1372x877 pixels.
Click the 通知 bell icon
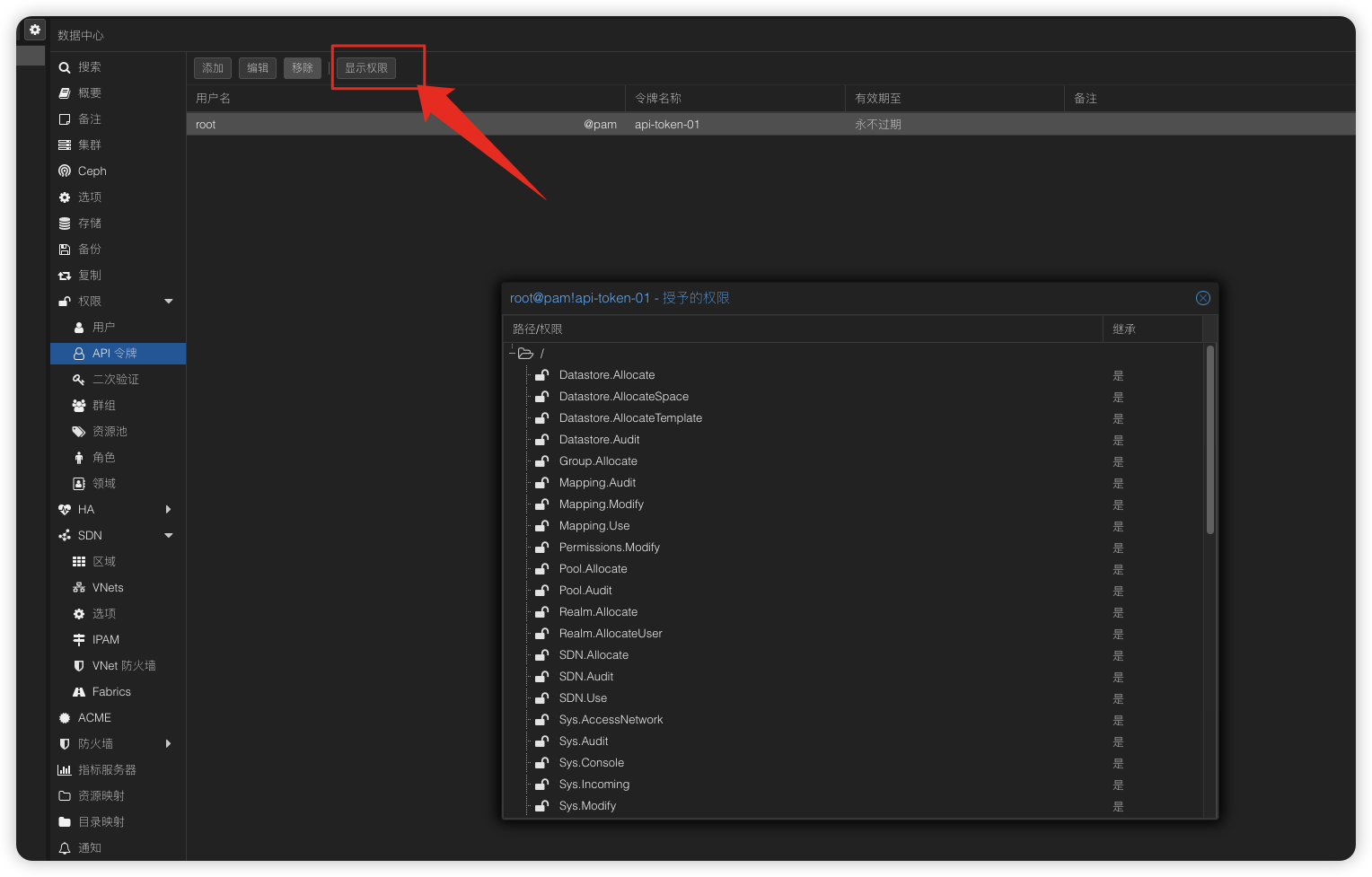[65, 848]
